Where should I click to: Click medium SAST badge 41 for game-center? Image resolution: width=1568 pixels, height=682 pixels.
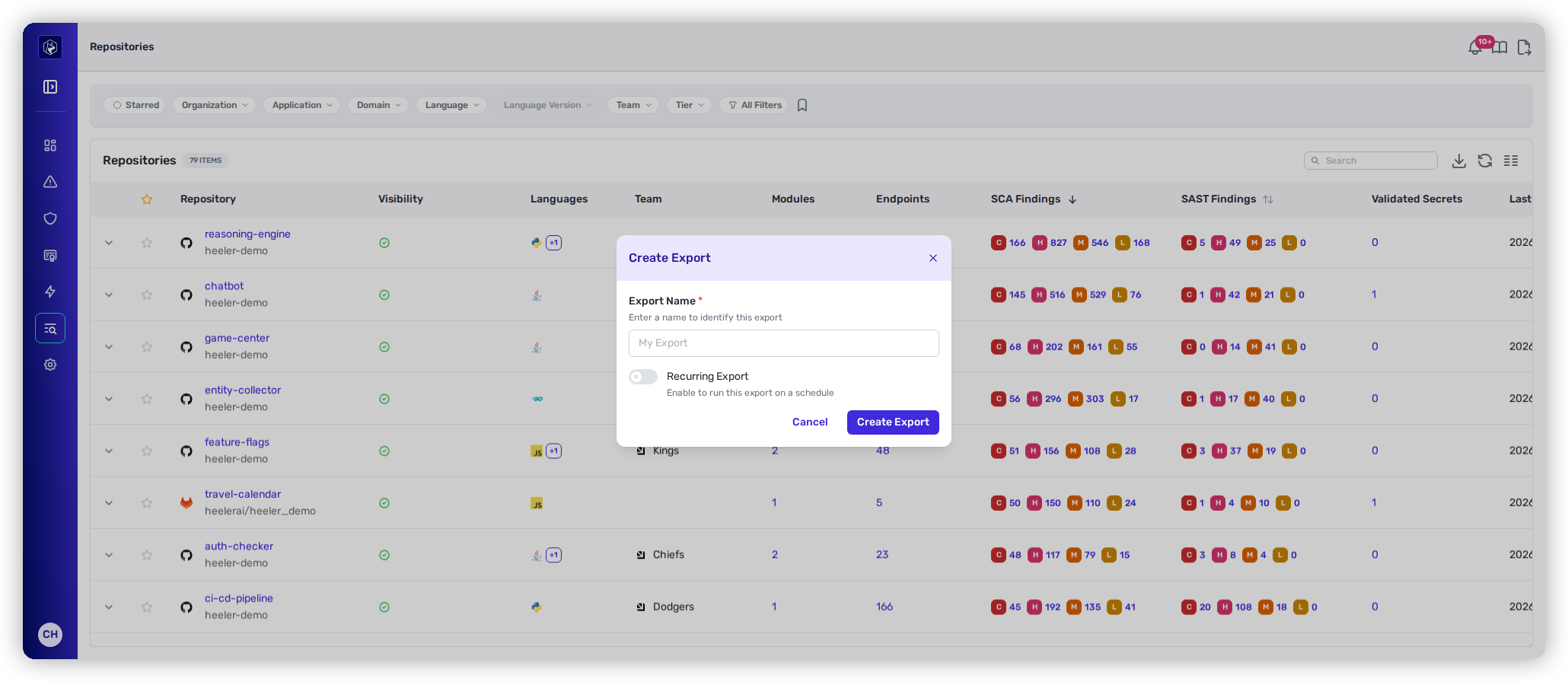pos(1261,347)
